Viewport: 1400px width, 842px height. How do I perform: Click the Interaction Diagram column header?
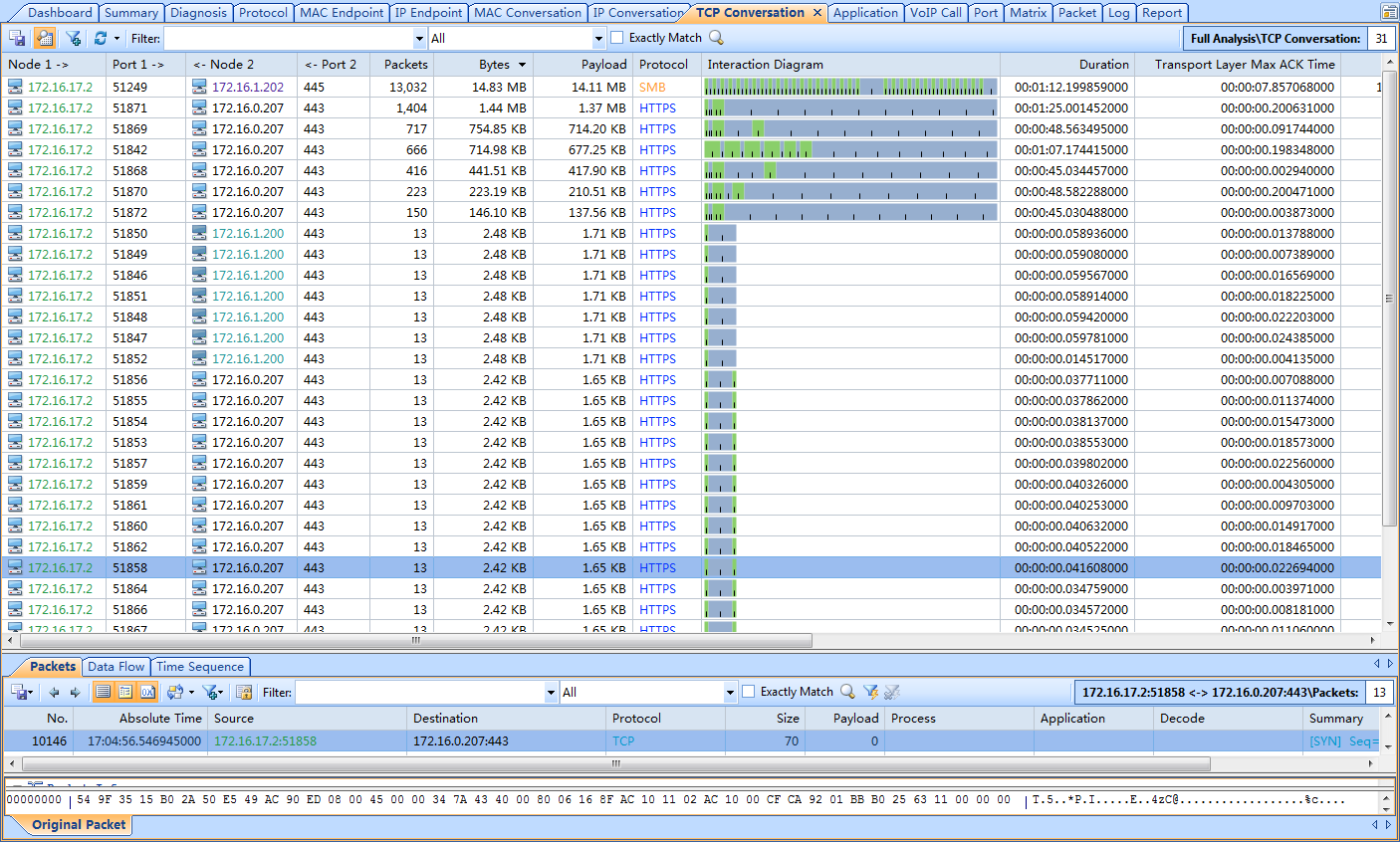pyautogui.click(x=850, y=64)
